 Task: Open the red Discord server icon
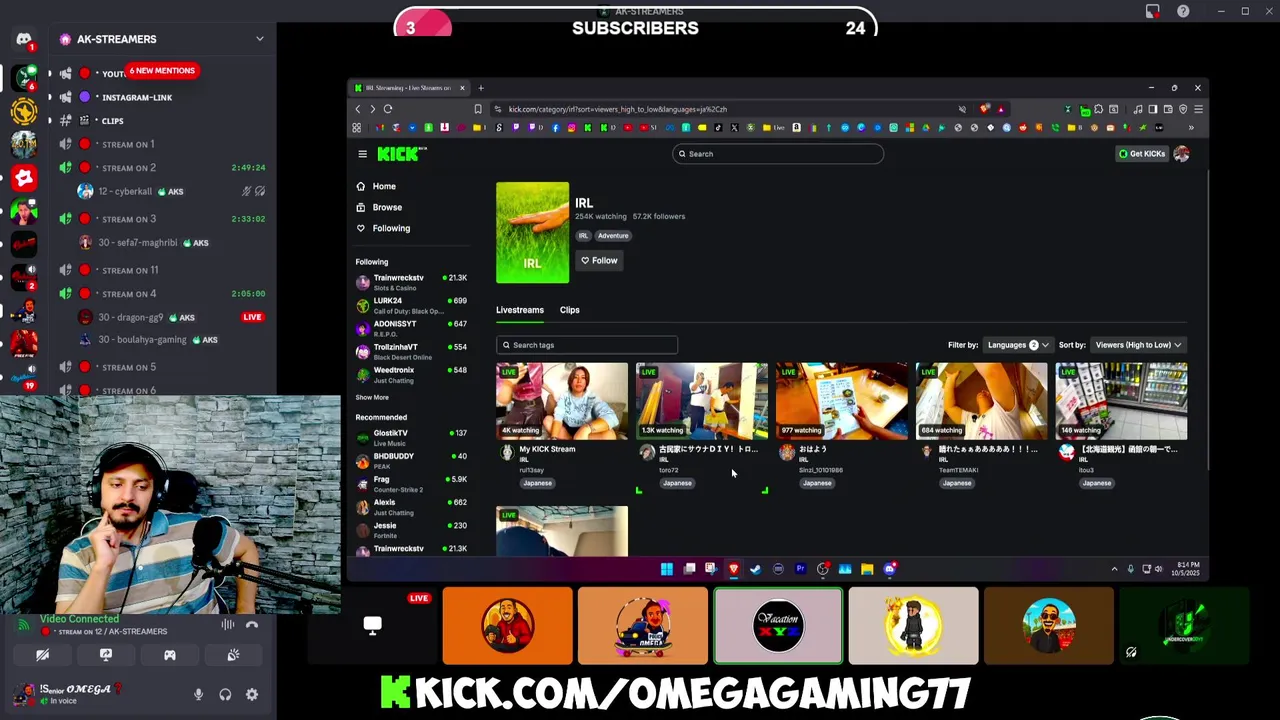pos(24,178)
